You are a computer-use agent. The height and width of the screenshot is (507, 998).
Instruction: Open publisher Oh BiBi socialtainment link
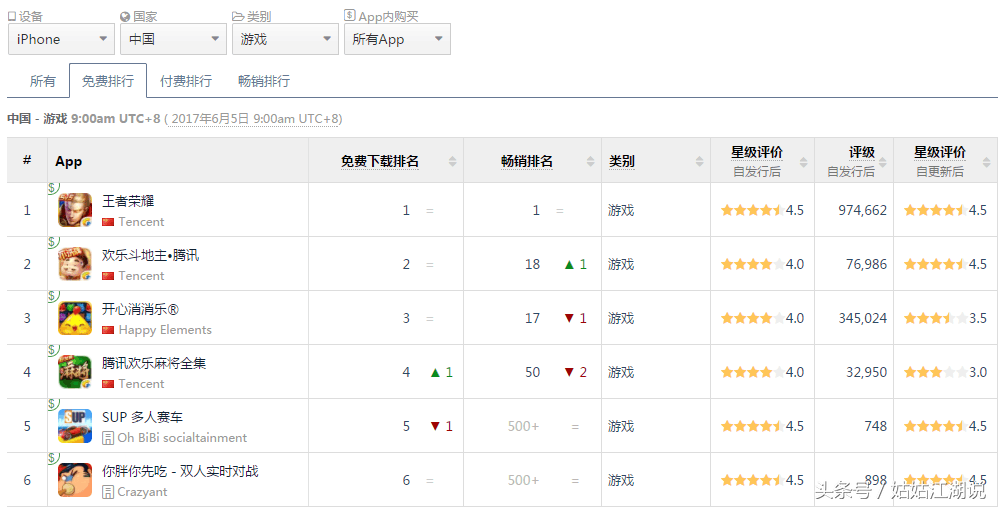pos(182,438)
